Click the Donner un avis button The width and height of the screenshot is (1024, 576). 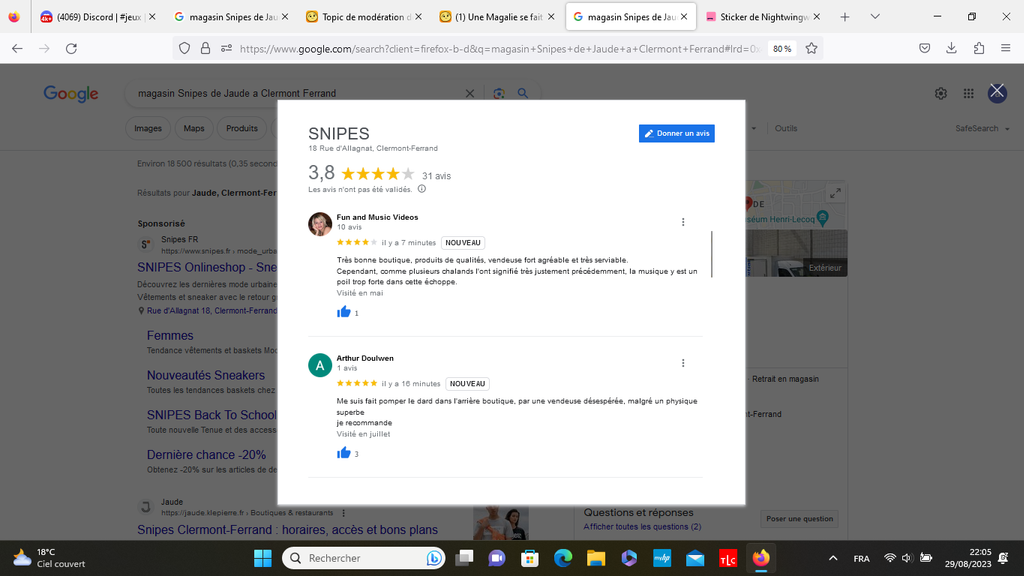[677, 133]
